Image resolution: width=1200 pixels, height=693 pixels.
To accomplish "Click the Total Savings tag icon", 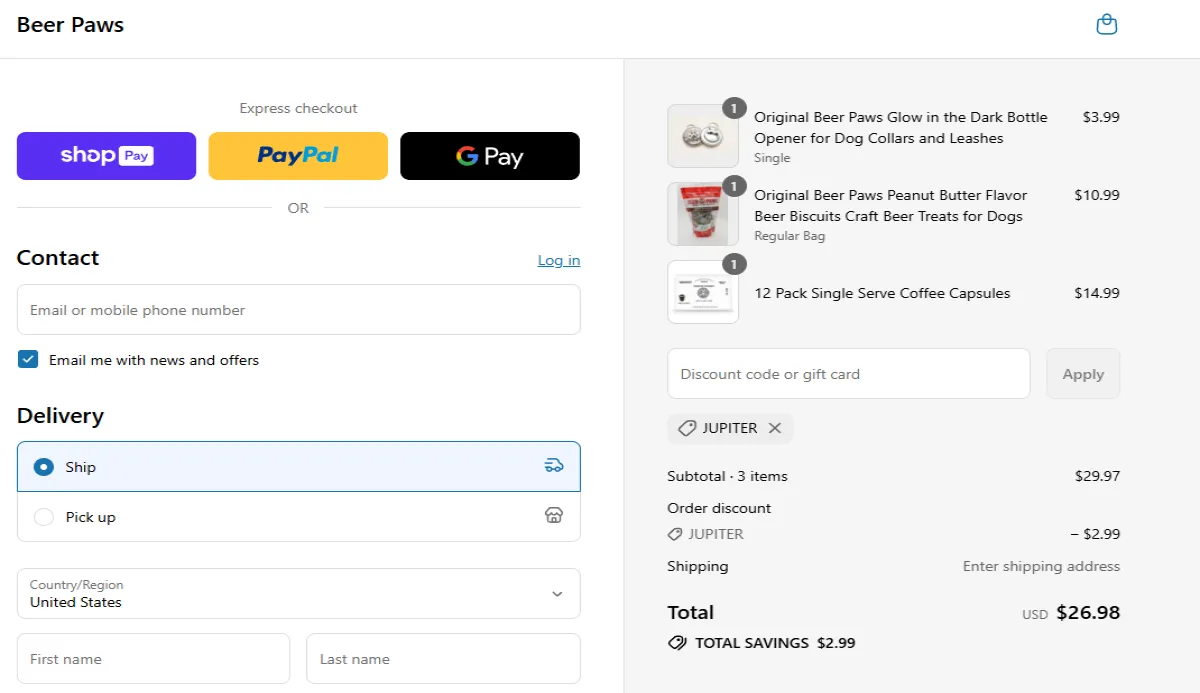I will pos(677,643).
